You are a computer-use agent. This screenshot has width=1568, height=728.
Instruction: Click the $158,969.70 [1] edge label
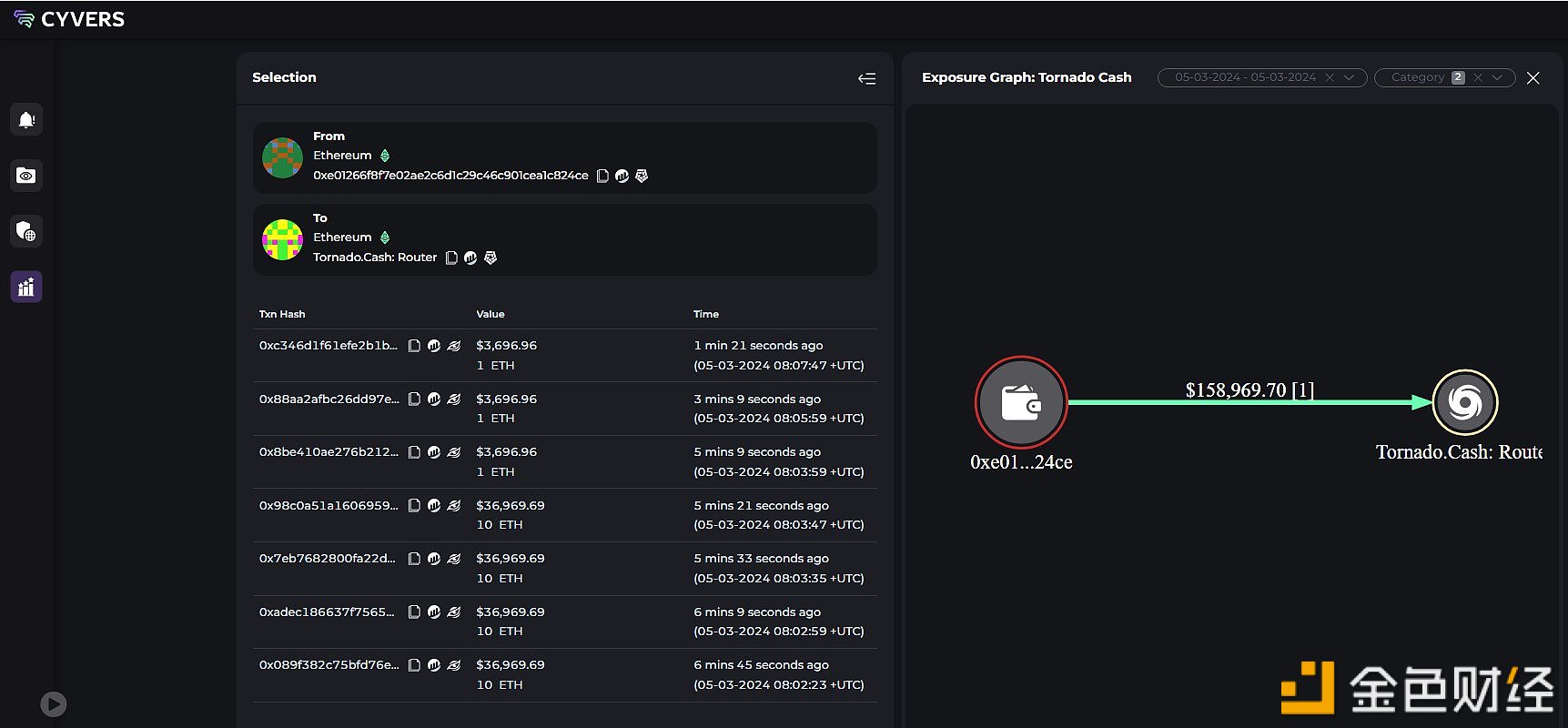[x=1249, y=389]
